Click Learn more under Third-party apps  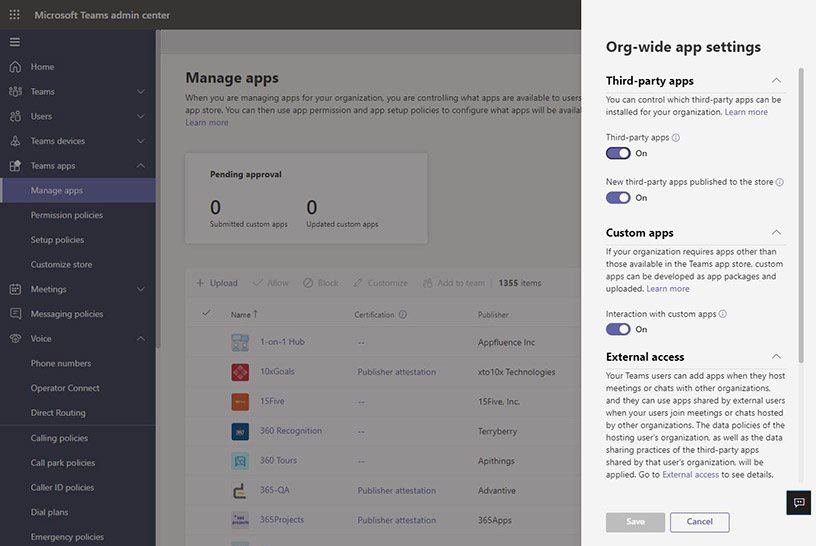pos(746,112)
